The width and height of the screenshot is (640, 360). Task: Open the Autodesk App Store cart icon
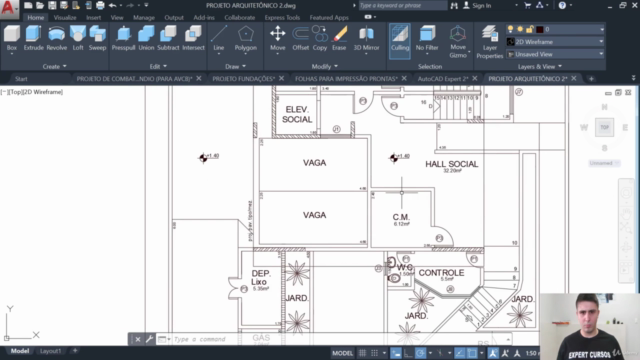[527, 5]
